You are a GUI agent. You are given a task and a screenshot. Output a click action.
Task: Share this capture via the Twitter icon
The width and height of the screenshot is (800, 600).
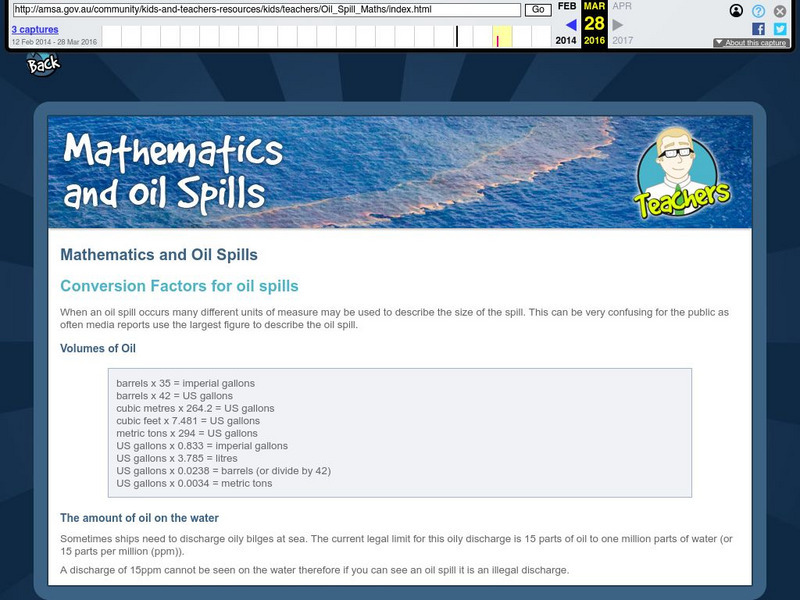click(x=780, y=29)
